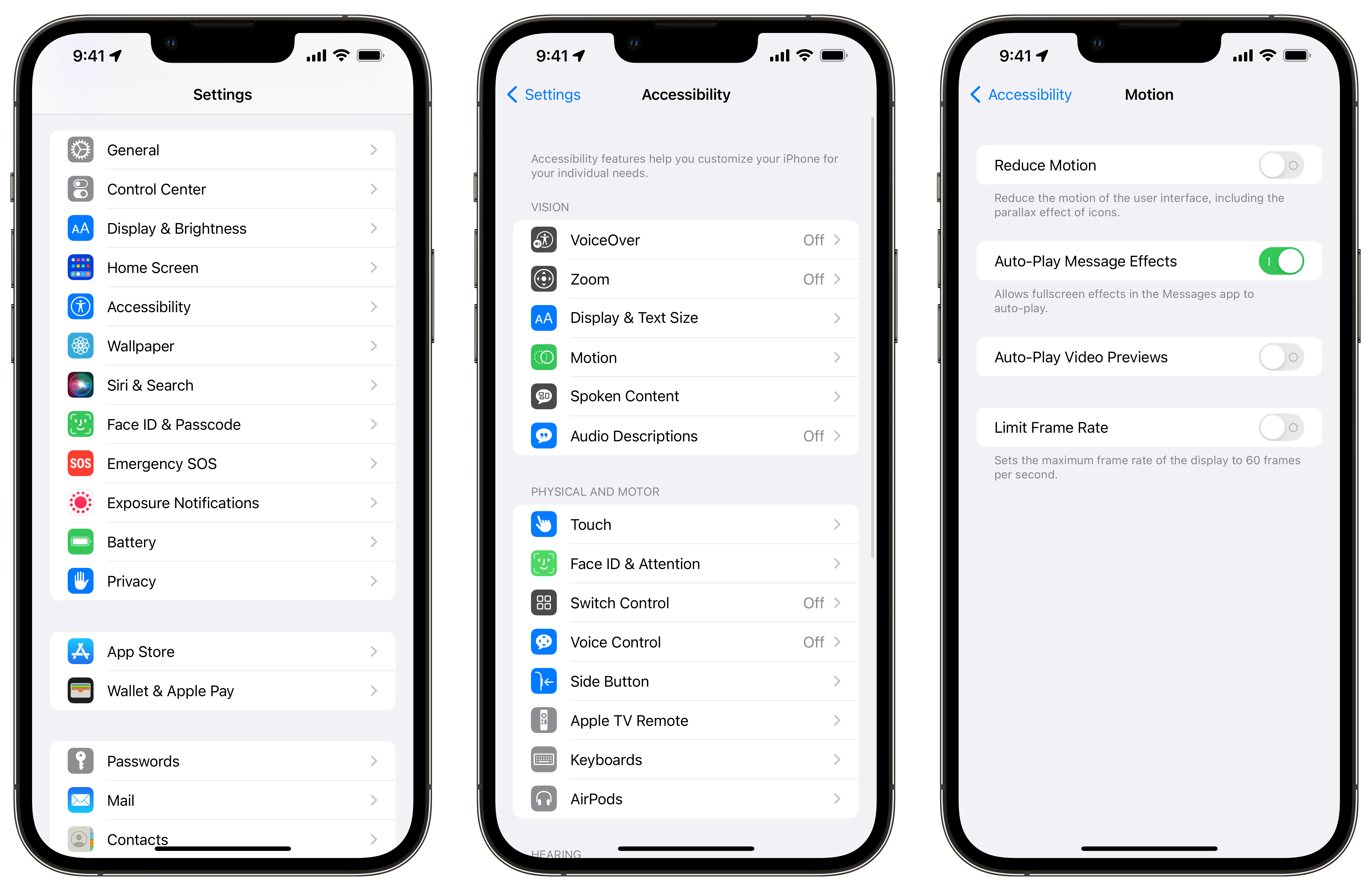
Task: Select the General settings menu item
Action: (x=222, y=150)
